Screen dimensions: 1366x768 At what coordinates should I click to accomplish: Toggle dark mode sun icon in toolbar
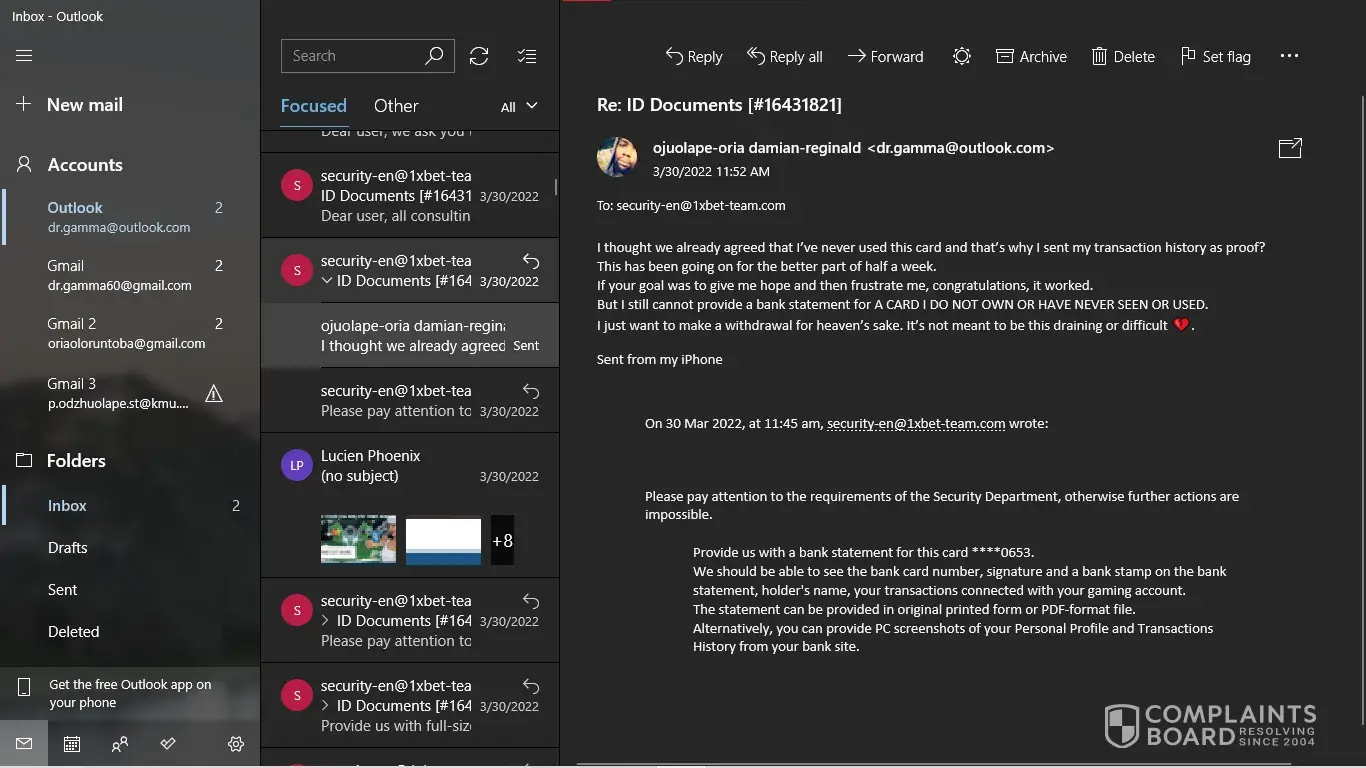961,57
